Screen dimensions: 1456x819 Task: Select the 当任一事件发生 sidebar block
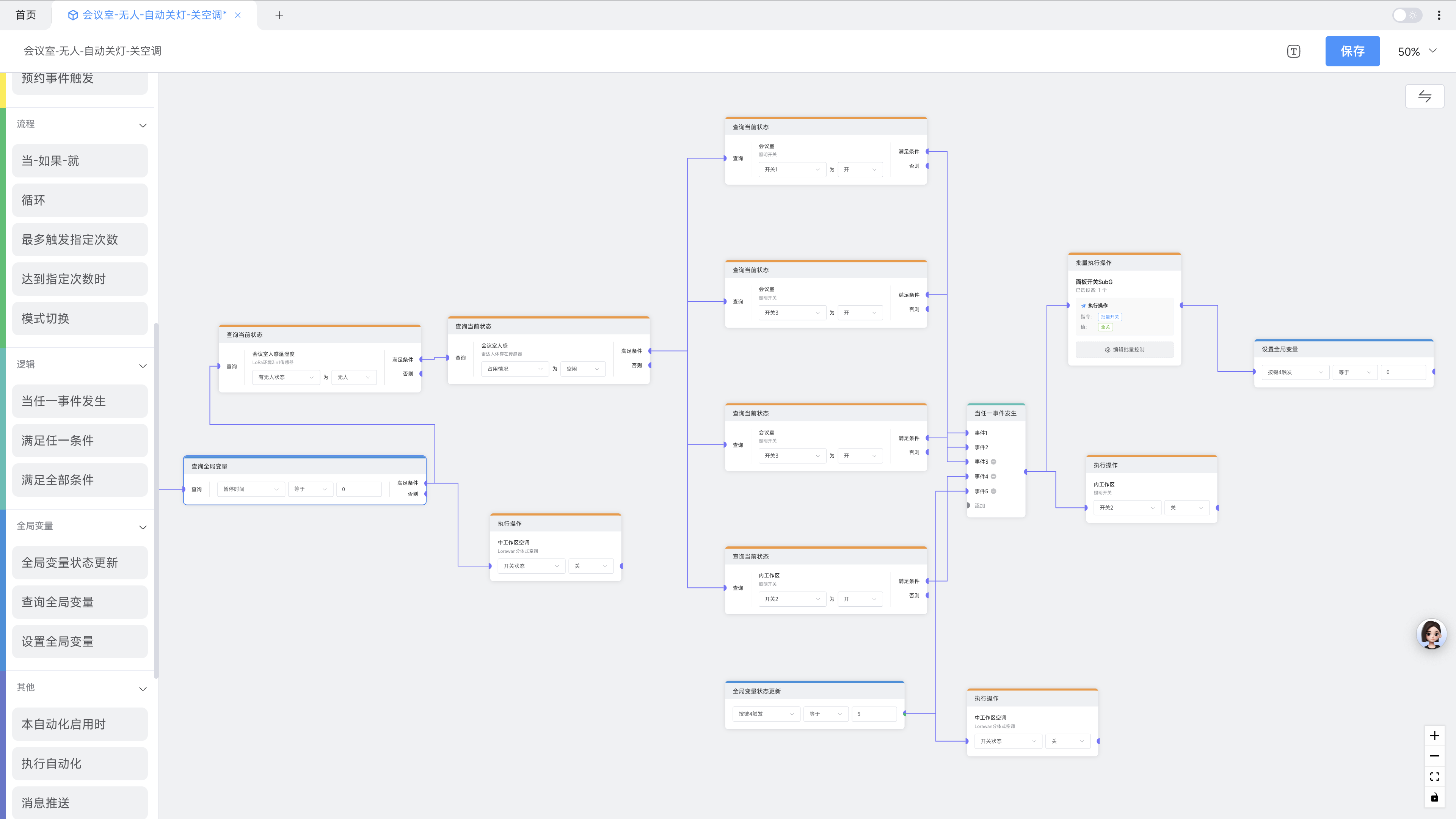pos(80,401)
